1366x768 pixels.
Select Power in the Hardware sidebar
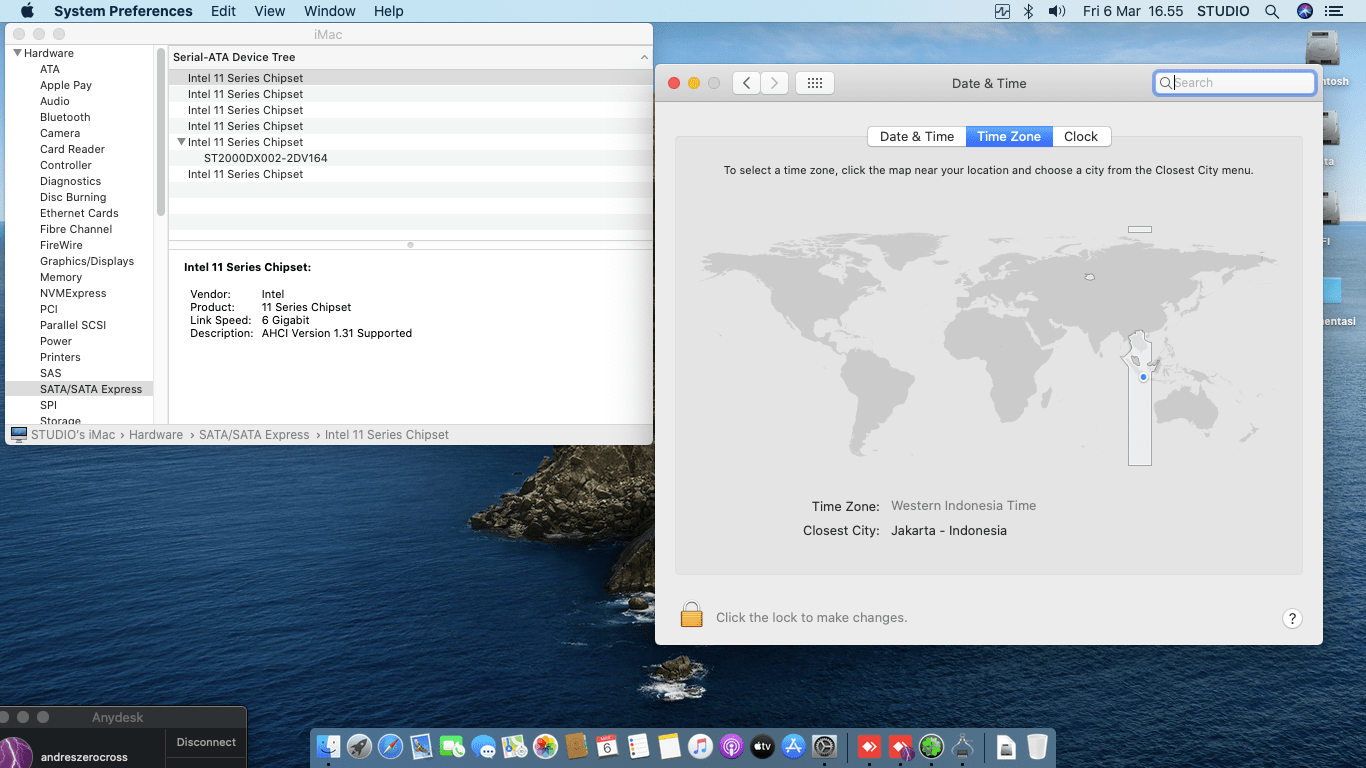56,341
